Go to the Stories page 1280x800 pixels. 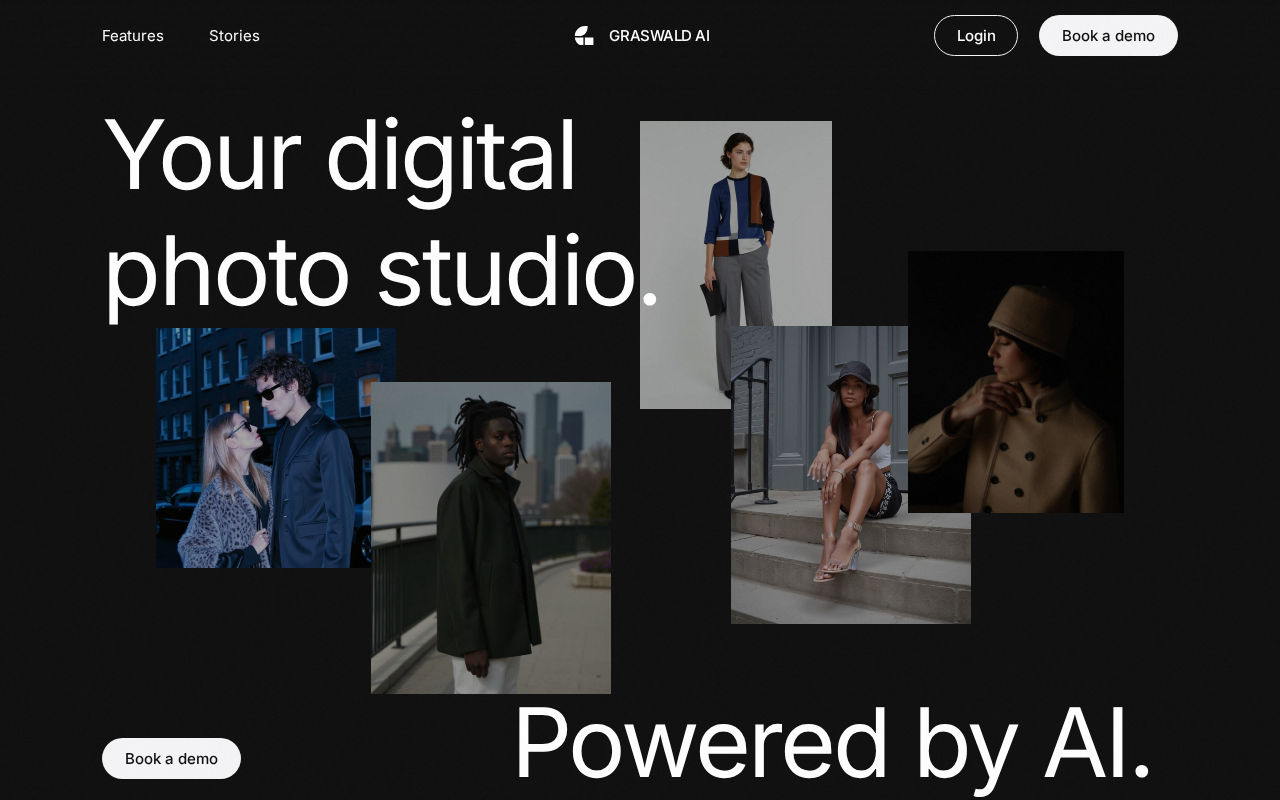[234, 36]
